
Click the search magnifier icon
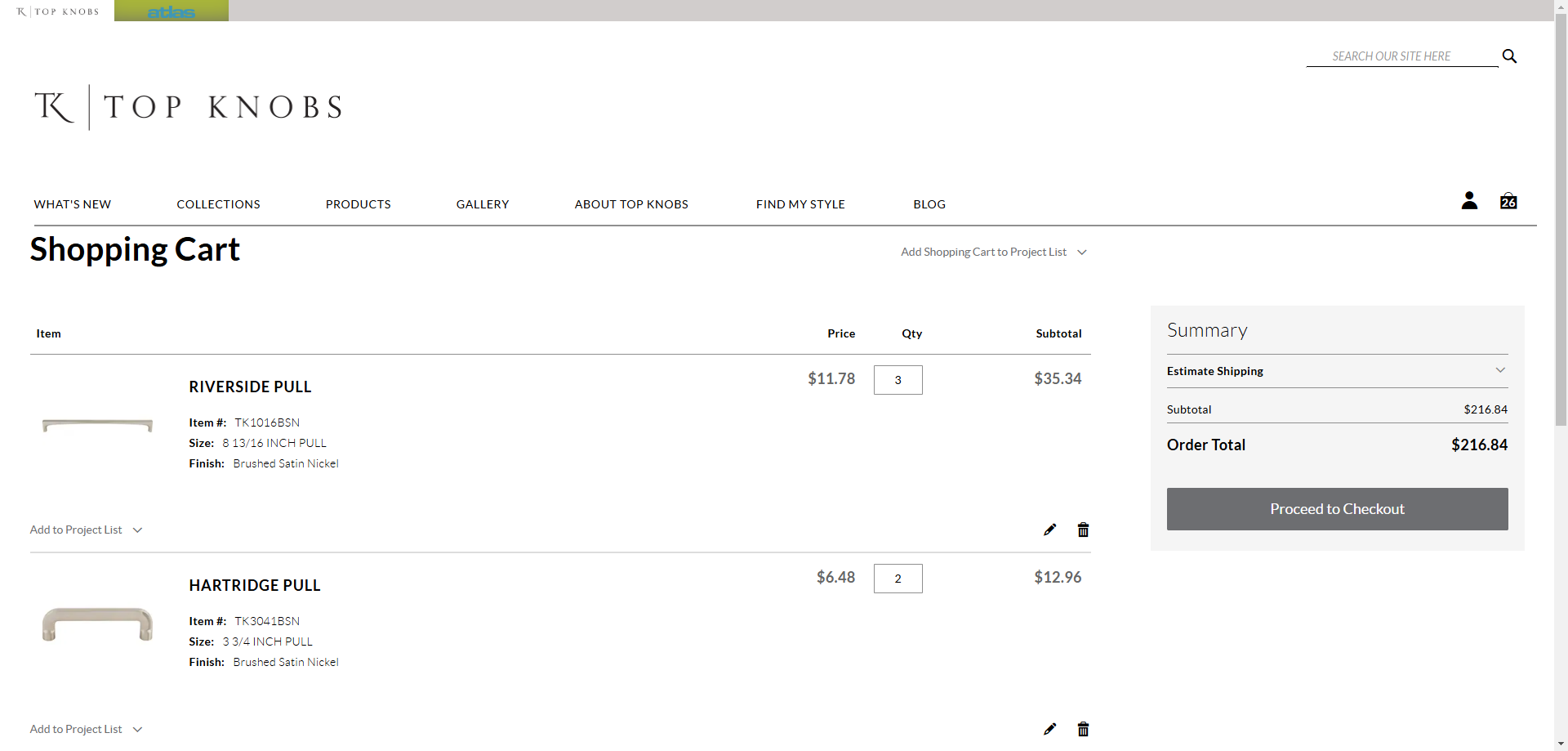1509,56
